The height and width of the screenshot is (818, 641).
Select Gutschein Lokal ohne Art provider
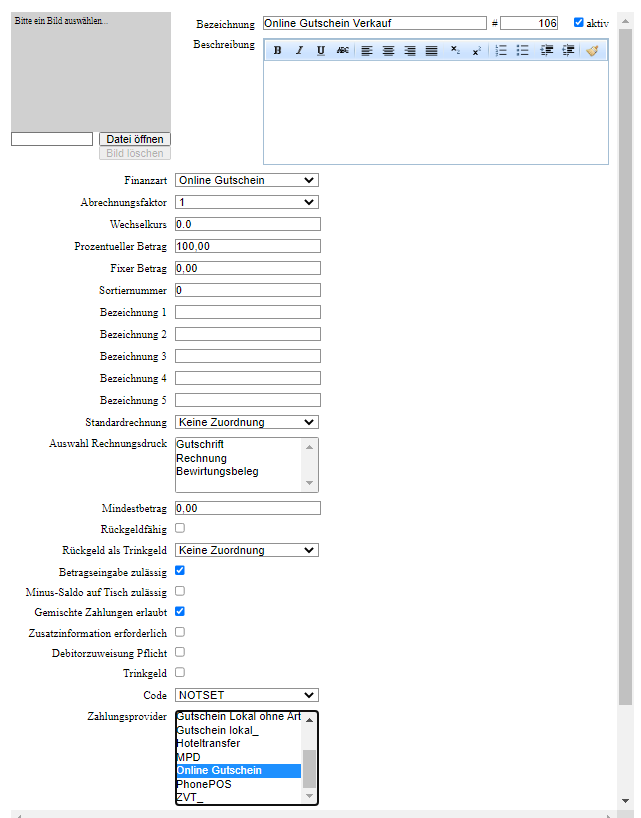[x=238, y=717]
